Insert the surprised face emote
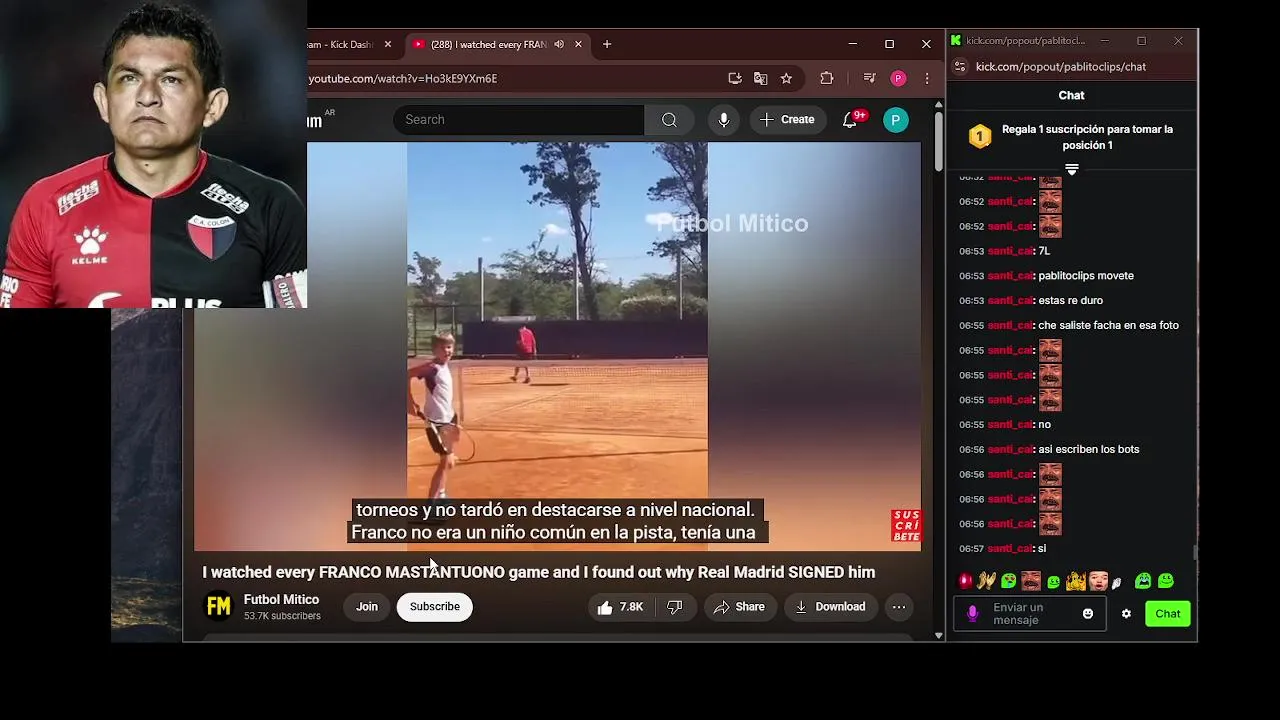The height and width of the screenshot is (720, 1280). [1098, 581]
